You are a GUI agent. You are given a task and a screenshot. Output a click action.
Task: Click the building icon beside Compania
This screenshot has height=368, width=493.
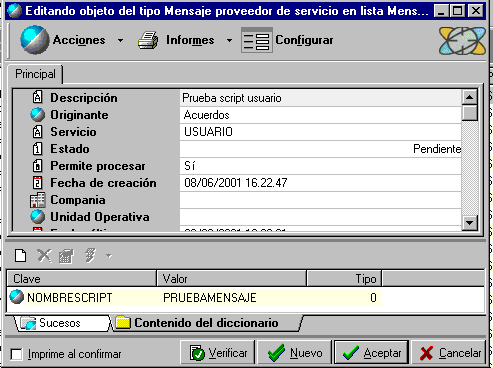37,200
